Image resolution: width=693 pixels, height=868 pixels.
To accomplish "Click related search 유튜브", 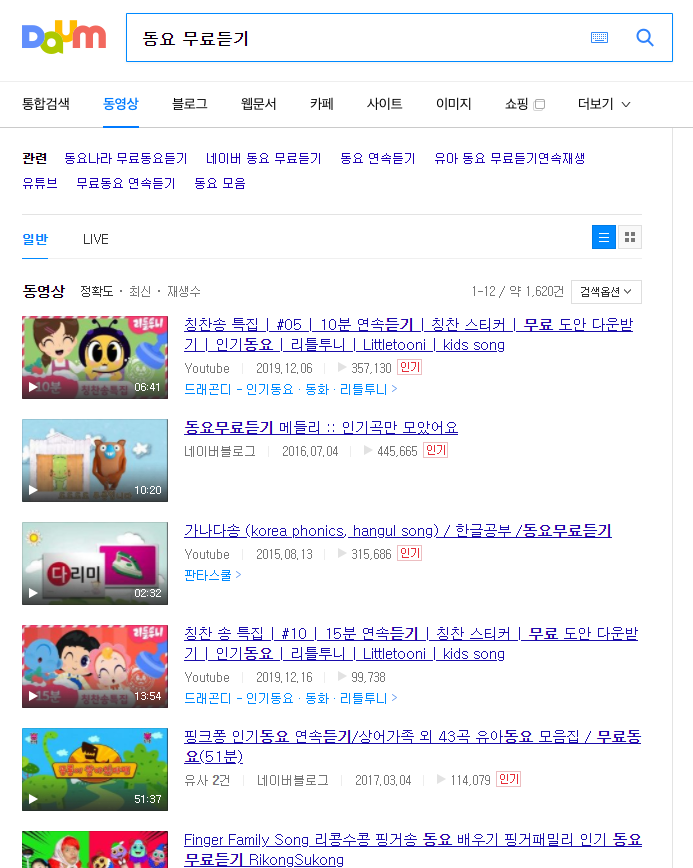I will pos(40,183).
